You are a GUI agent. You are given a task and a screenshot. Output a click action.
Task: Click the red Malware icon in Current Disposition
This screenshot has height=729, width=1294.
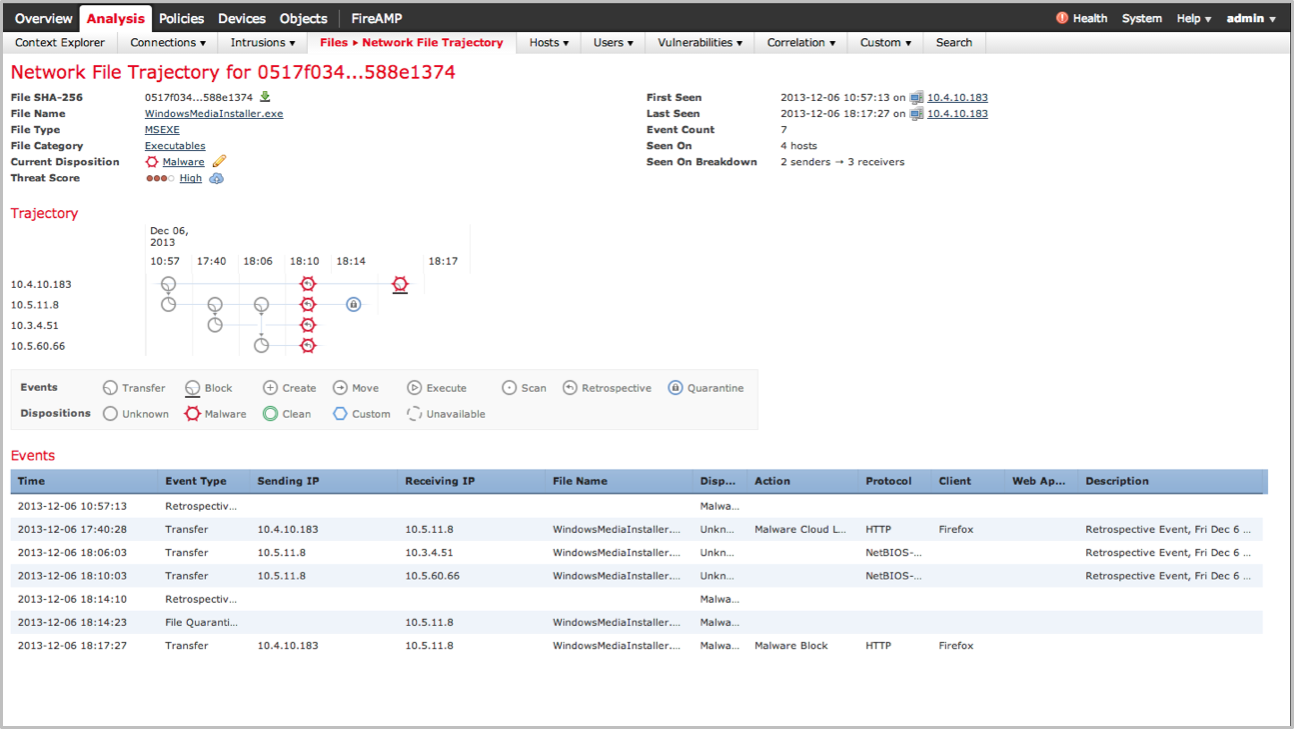tap(152, 162)
